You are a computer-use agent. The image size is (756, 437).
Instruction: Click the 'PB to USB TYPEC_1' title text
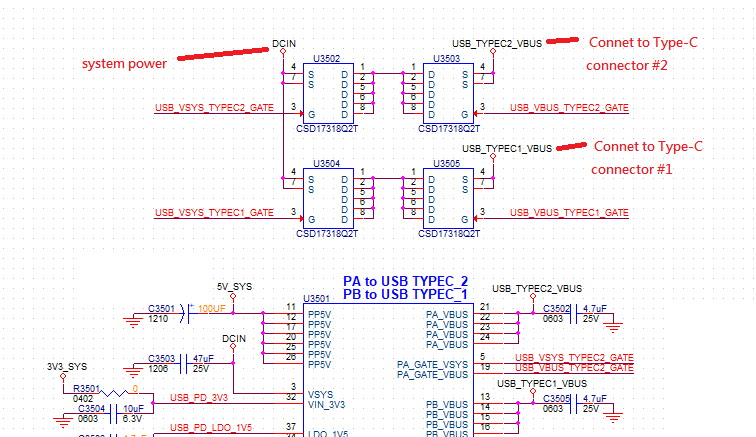(405, 294)
